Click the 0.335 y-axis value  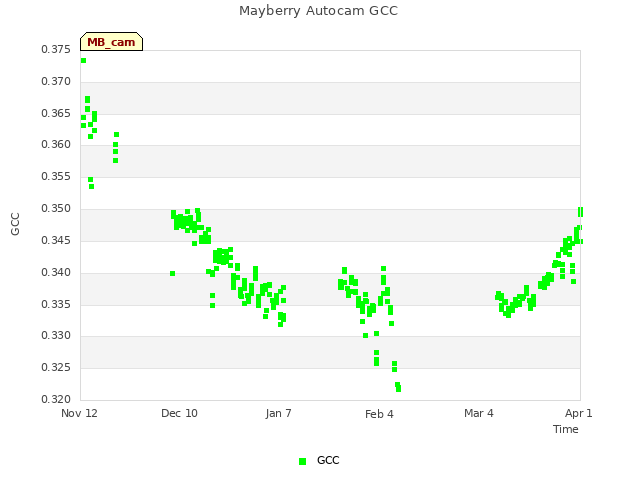(x=56, y=304)
